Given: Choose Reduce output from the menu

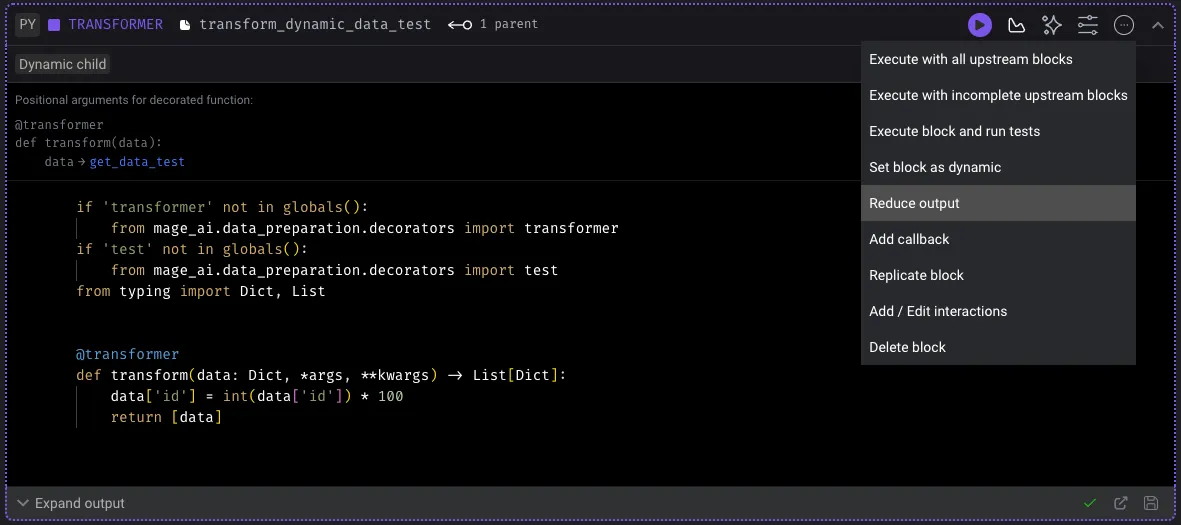Looking at the screenshot, I should click(998, 203).
